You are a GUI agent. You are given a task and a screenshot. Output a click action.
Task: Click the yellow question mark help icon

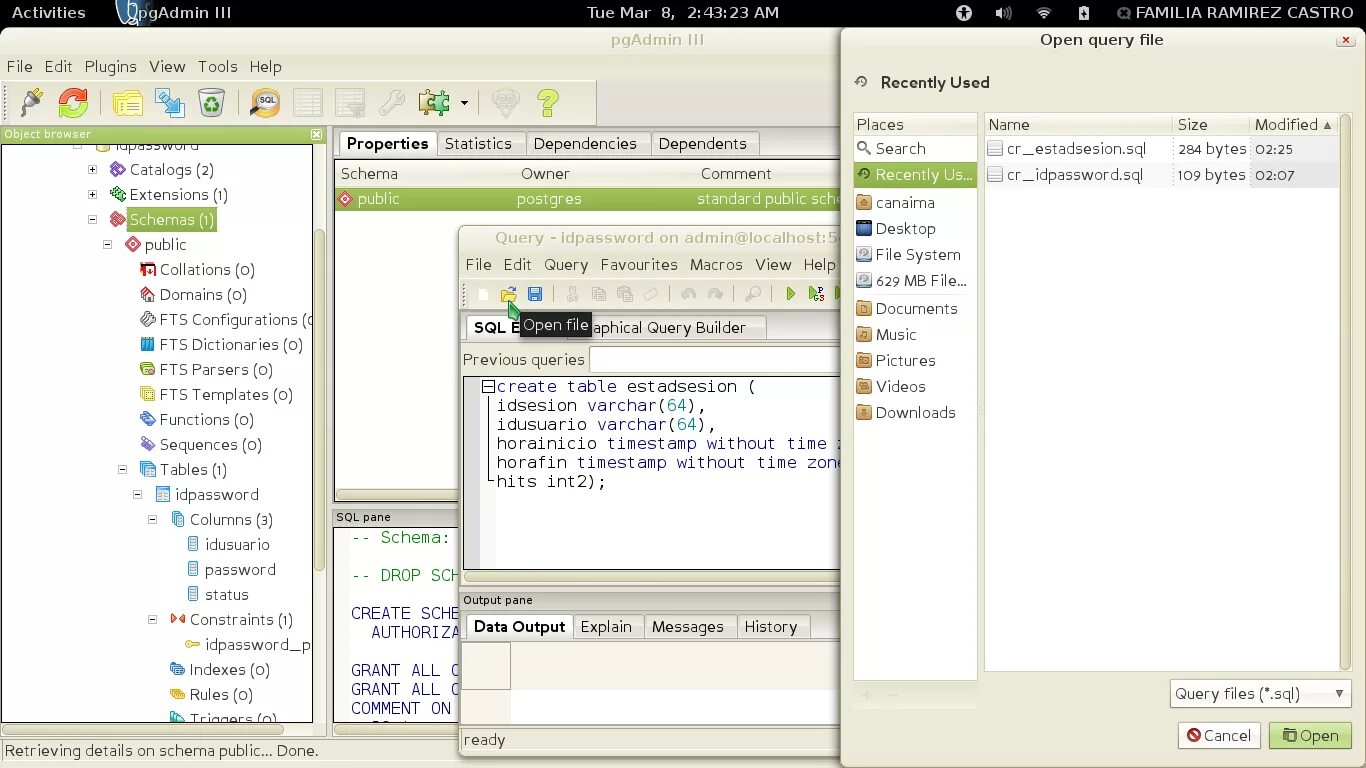pyautogui.click(x=548, y=102)
